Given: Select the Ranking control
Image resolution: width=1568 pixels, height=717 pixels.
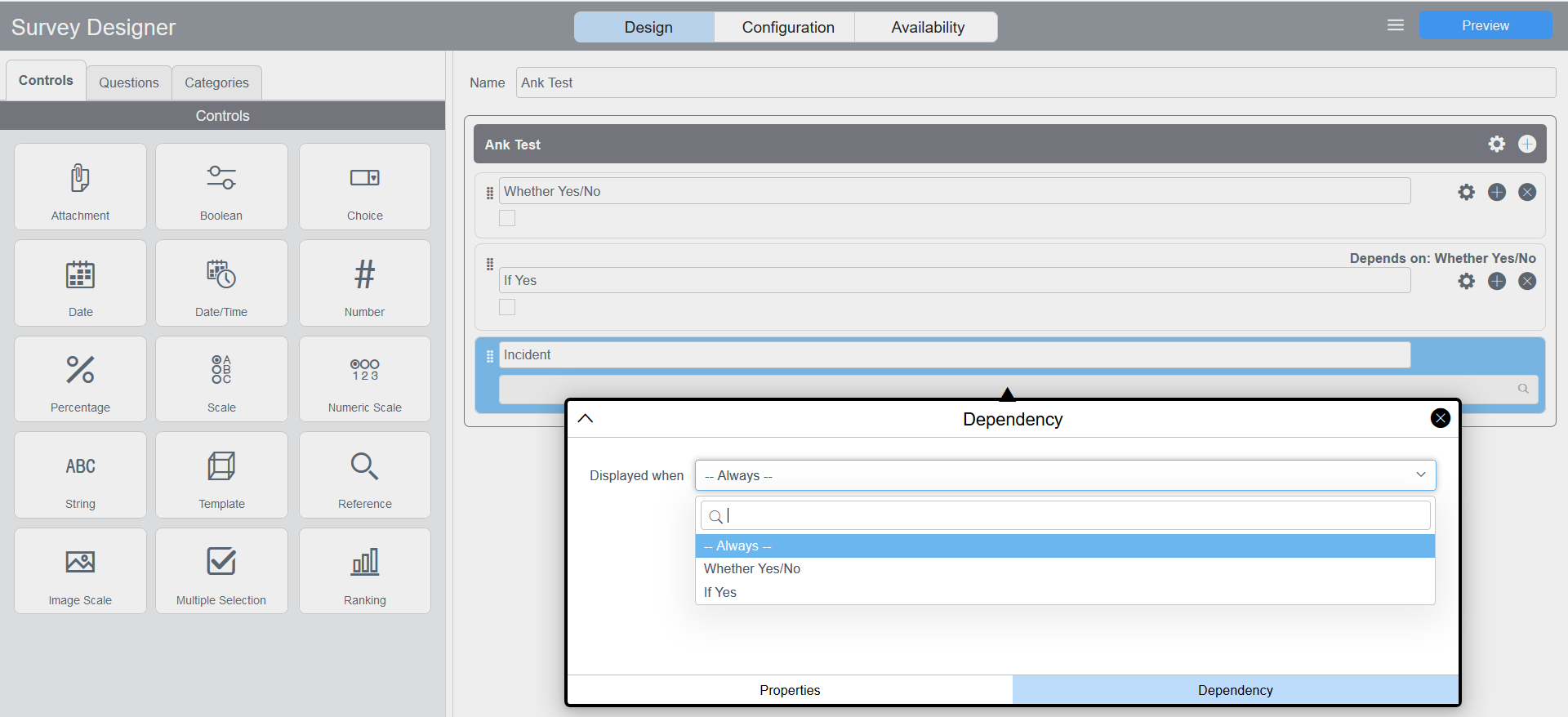Looking at the screenshot, I should point(365,571).
